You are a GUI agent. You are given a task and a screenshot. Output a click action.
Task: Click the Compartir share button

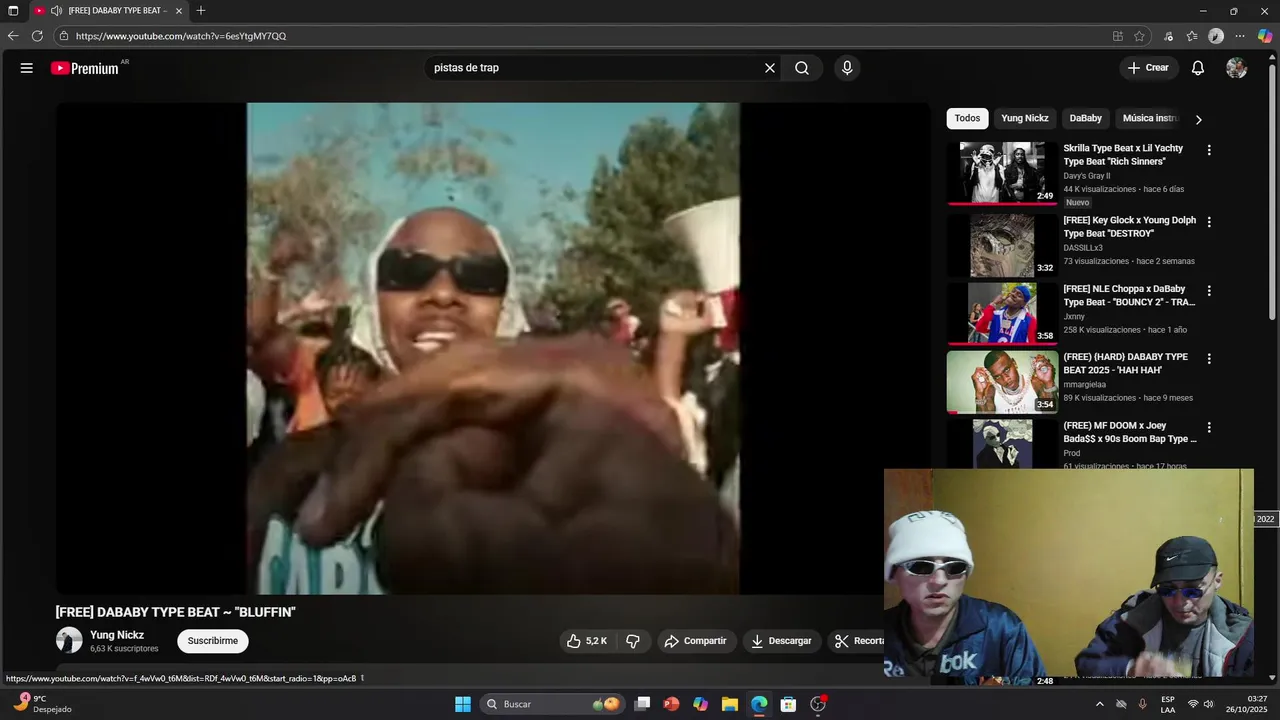[696, 641]
